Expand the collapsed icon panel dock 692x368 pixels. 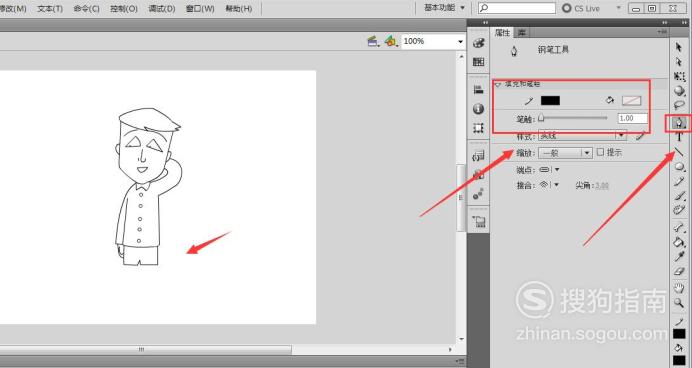click(485, 22)
